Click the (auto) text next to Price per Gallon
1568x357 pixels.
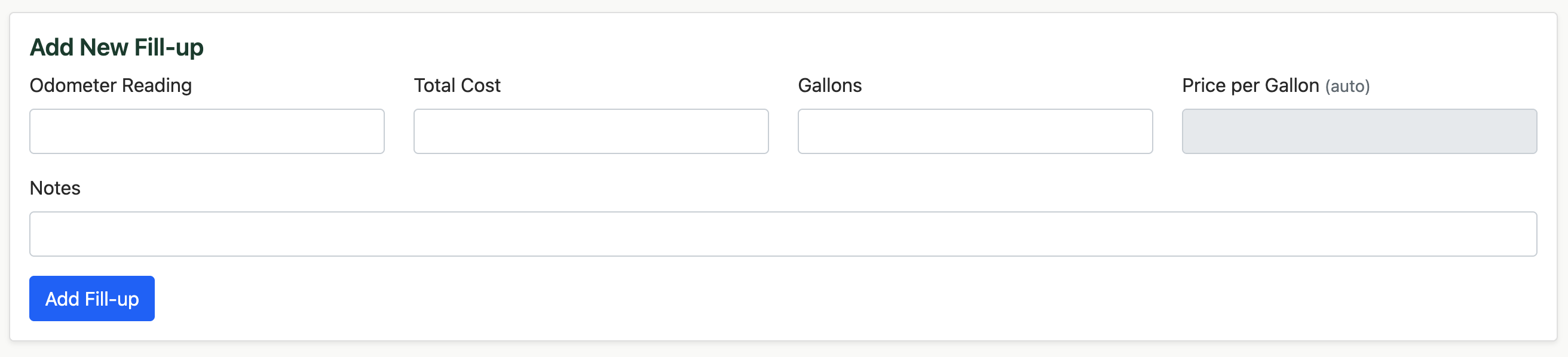(1347, 87)
